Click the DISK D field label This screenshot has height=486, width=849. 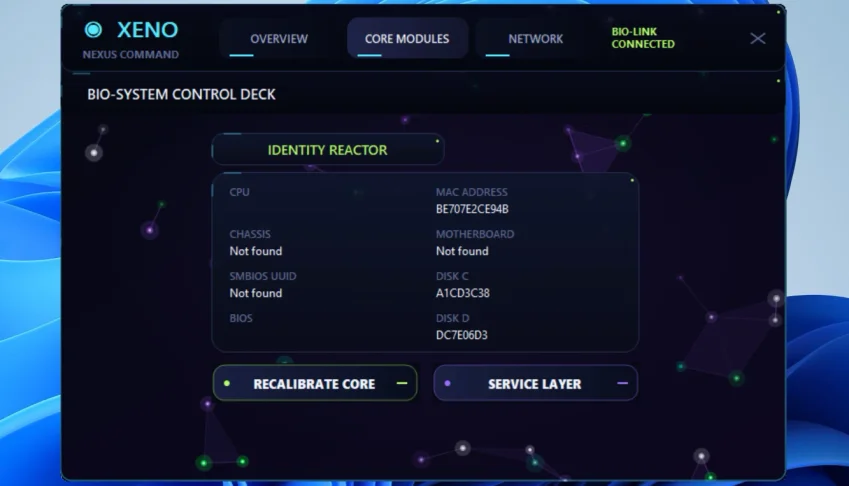tap(453, 318)
